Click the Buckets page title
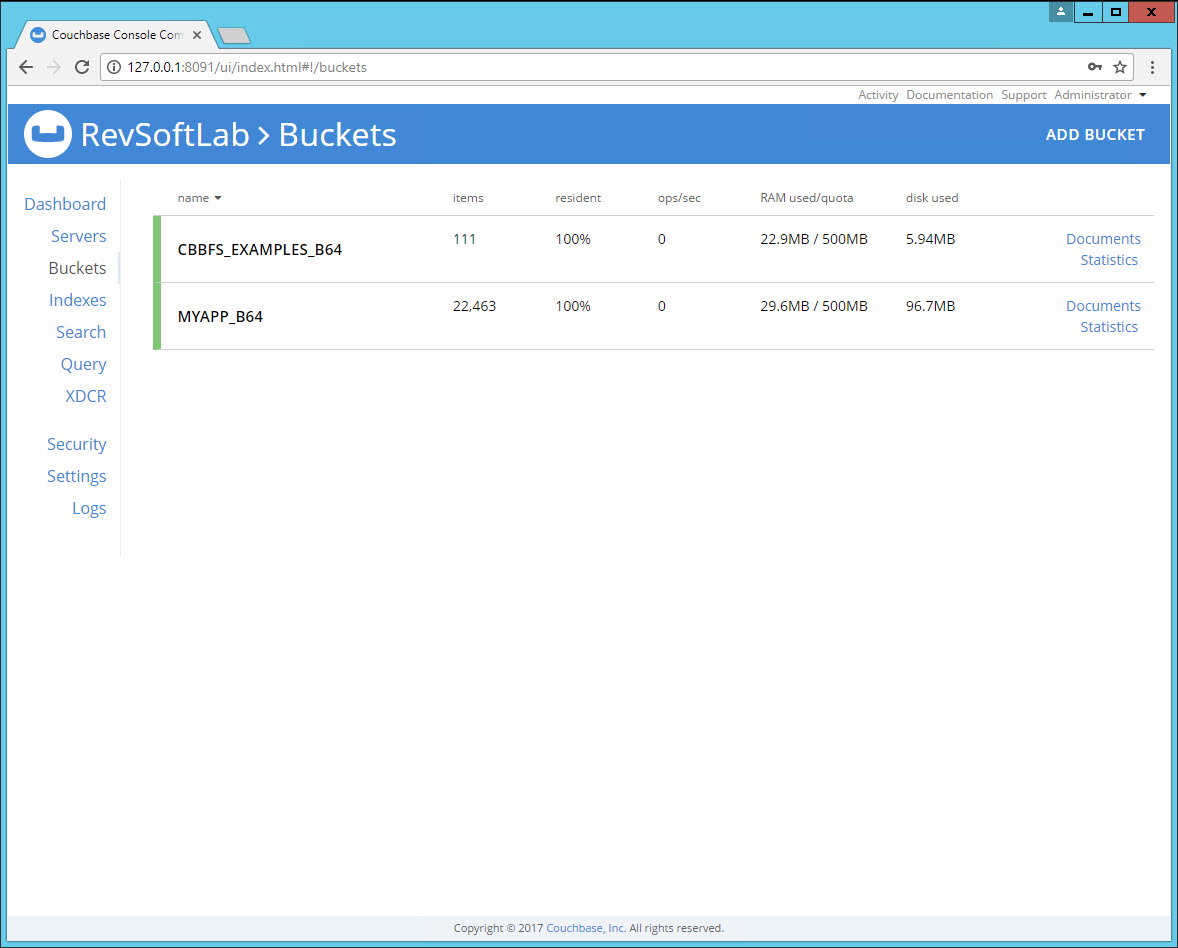Screen dimensions: 1178x948 pos(337,134)
